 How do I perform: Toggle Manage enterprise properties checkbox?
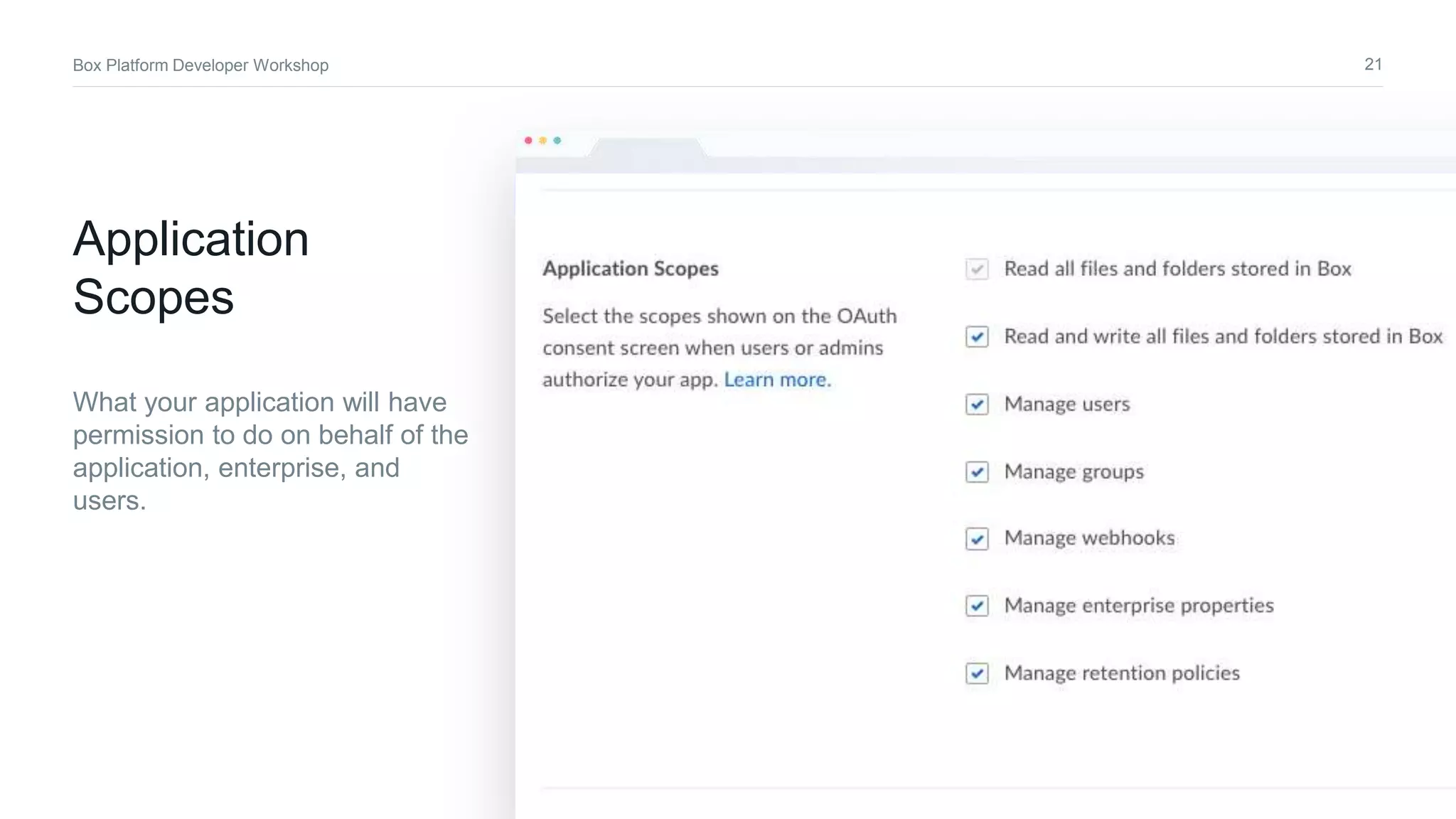[977, 606]
